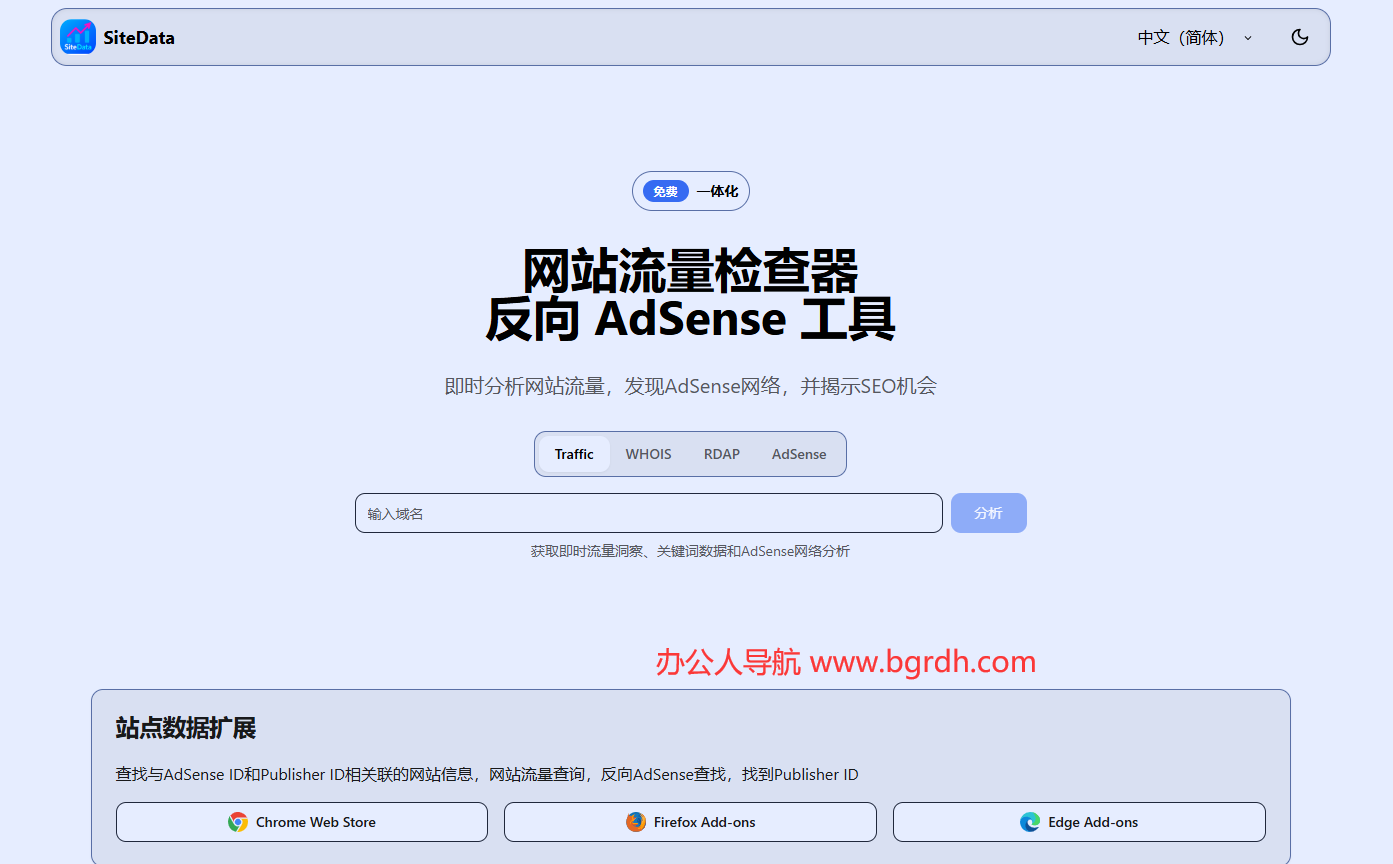Click the language dropdown chevron arrow

pos(1247,38)
